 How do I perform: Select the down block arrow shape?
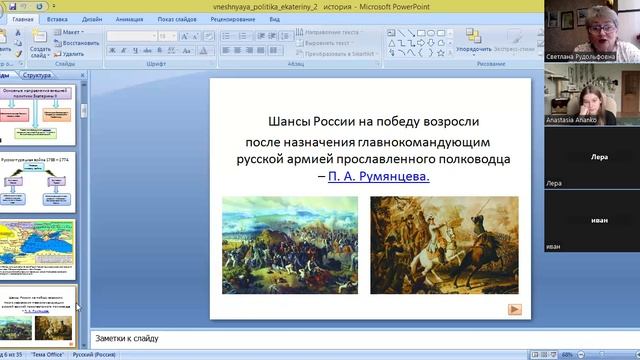tap(431, 43)
